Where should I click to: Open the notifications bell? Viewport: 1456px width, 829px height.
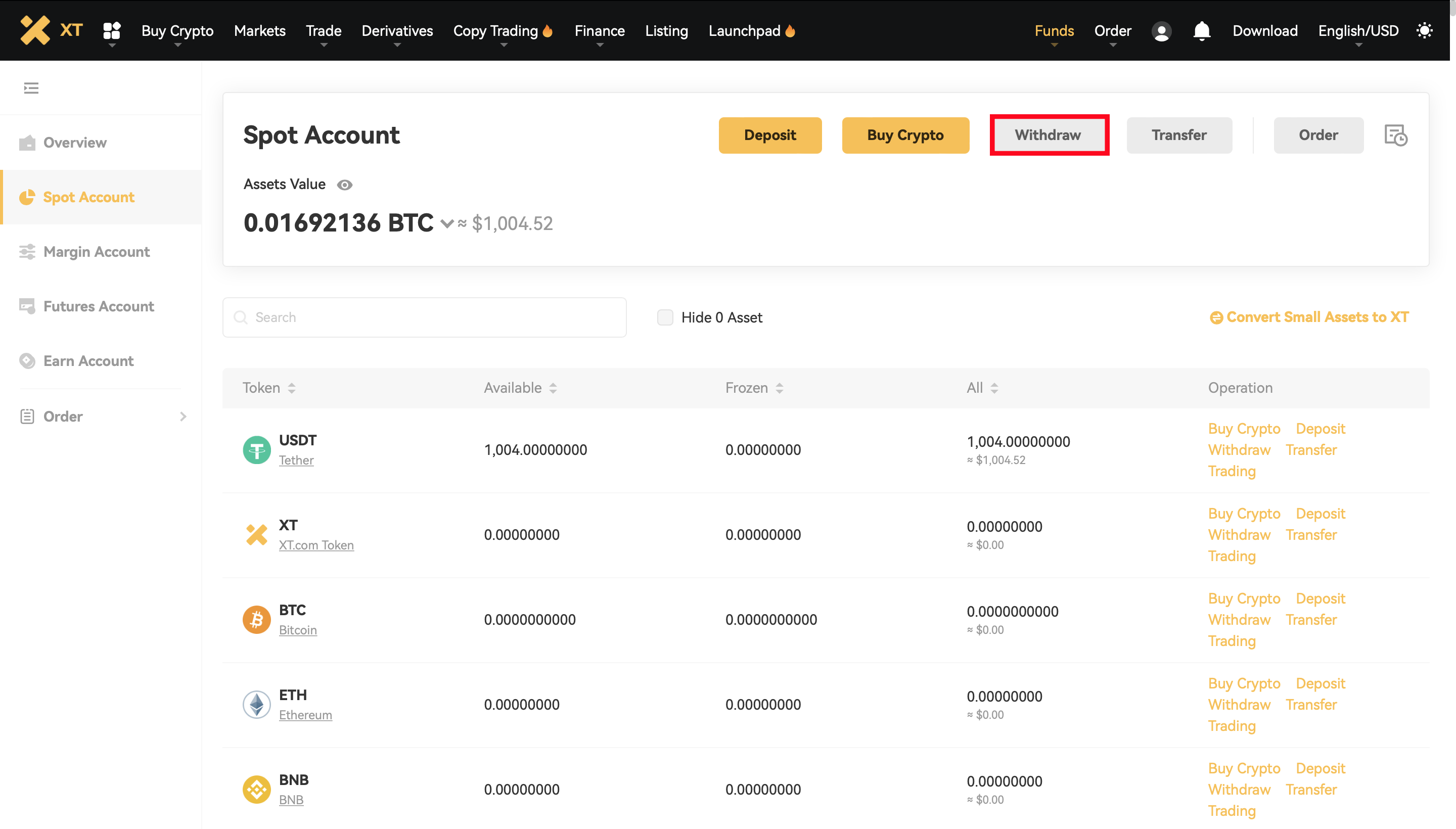(1202, 31)
